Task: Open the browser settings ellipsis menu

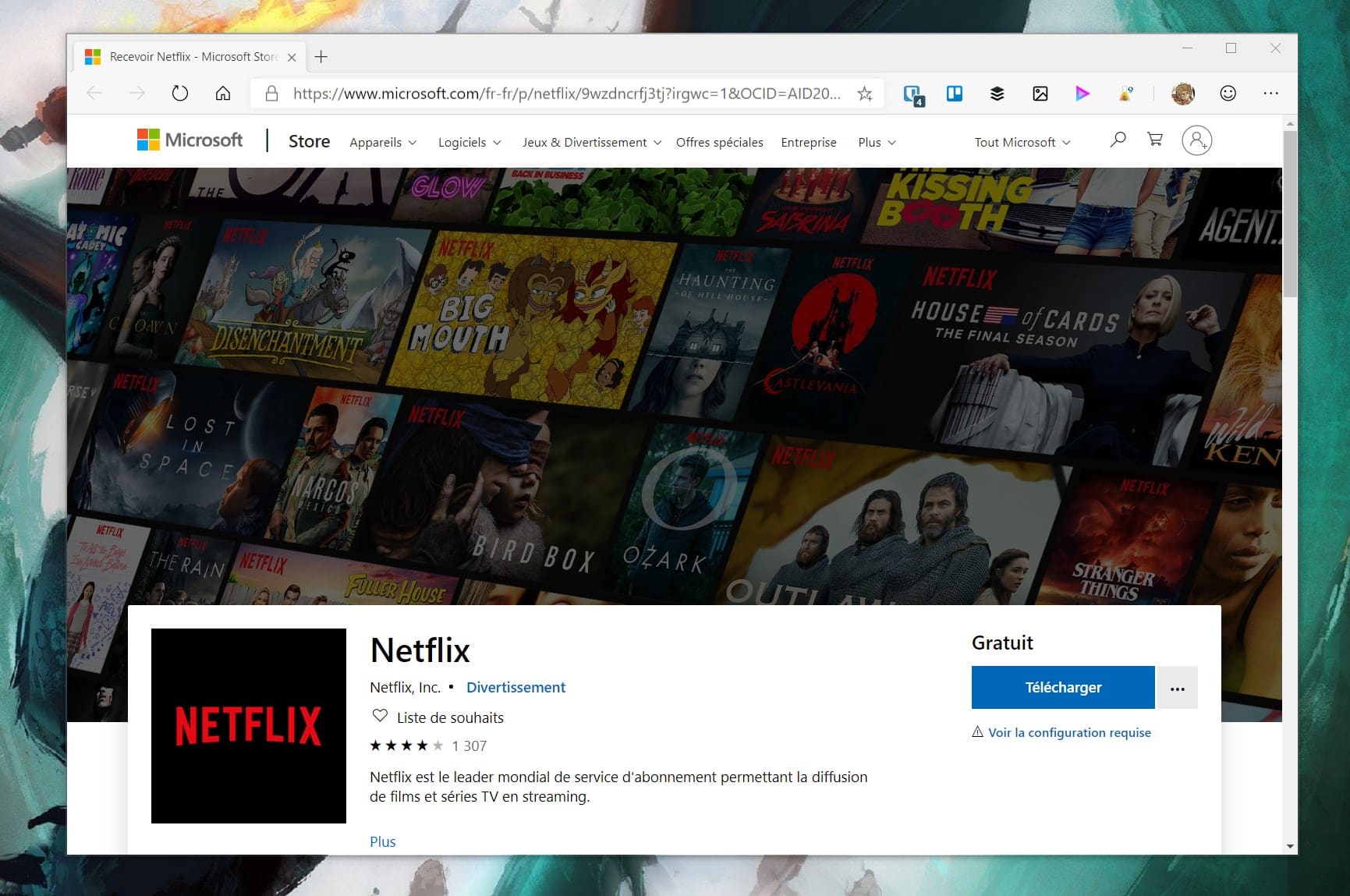Action: (x=1271, y=94)
